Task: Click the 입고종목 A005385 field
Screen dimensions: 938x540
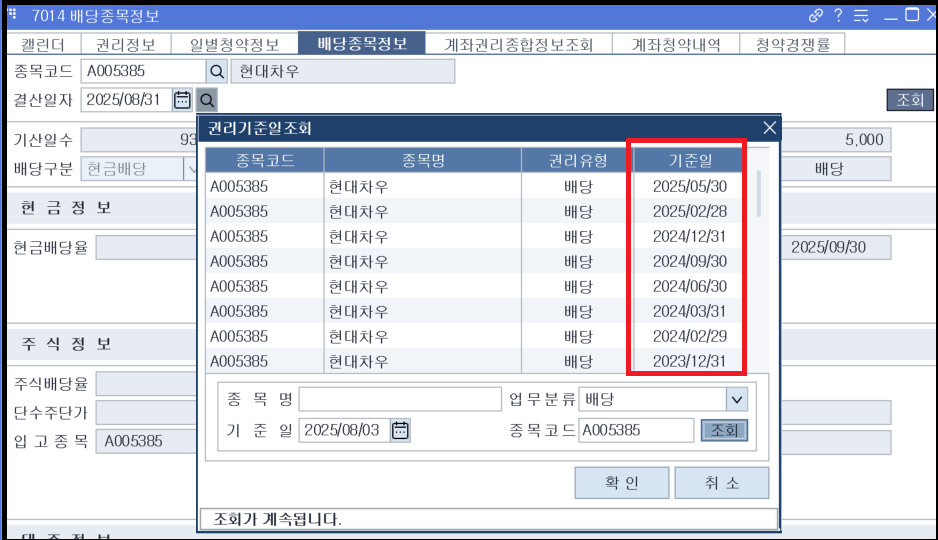Action: [x=146, y=441]
